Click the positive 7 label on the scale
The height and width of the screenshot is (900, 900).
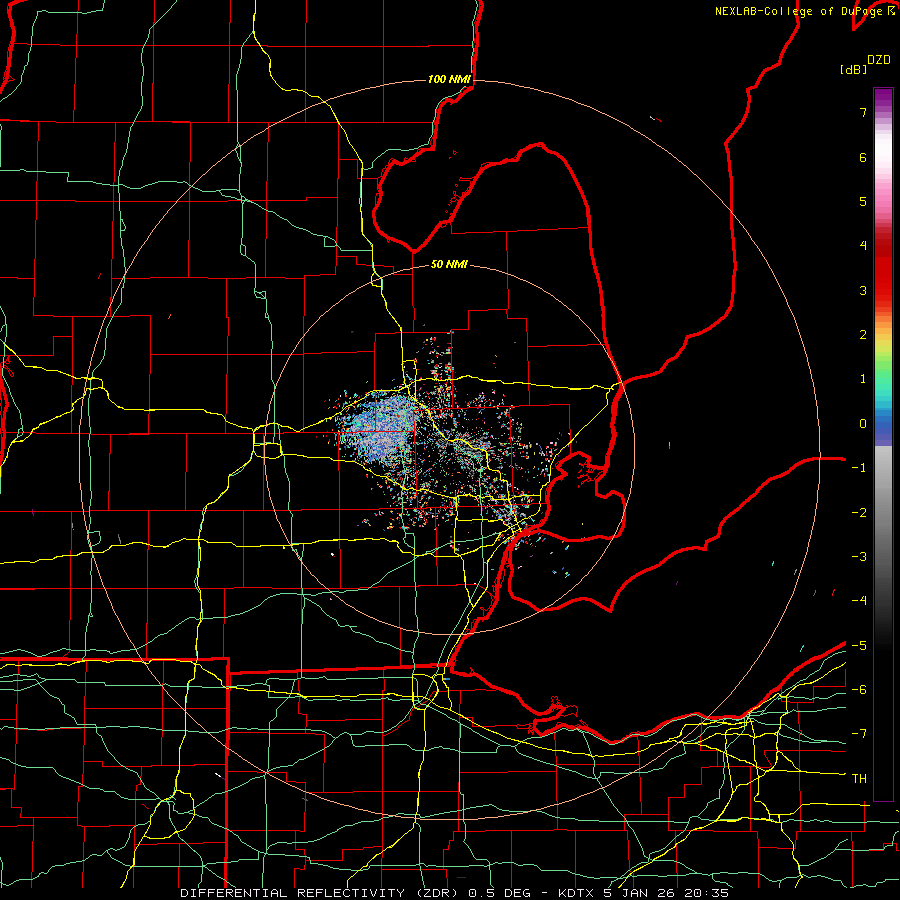pyautogui.click(x=863, y=112)
